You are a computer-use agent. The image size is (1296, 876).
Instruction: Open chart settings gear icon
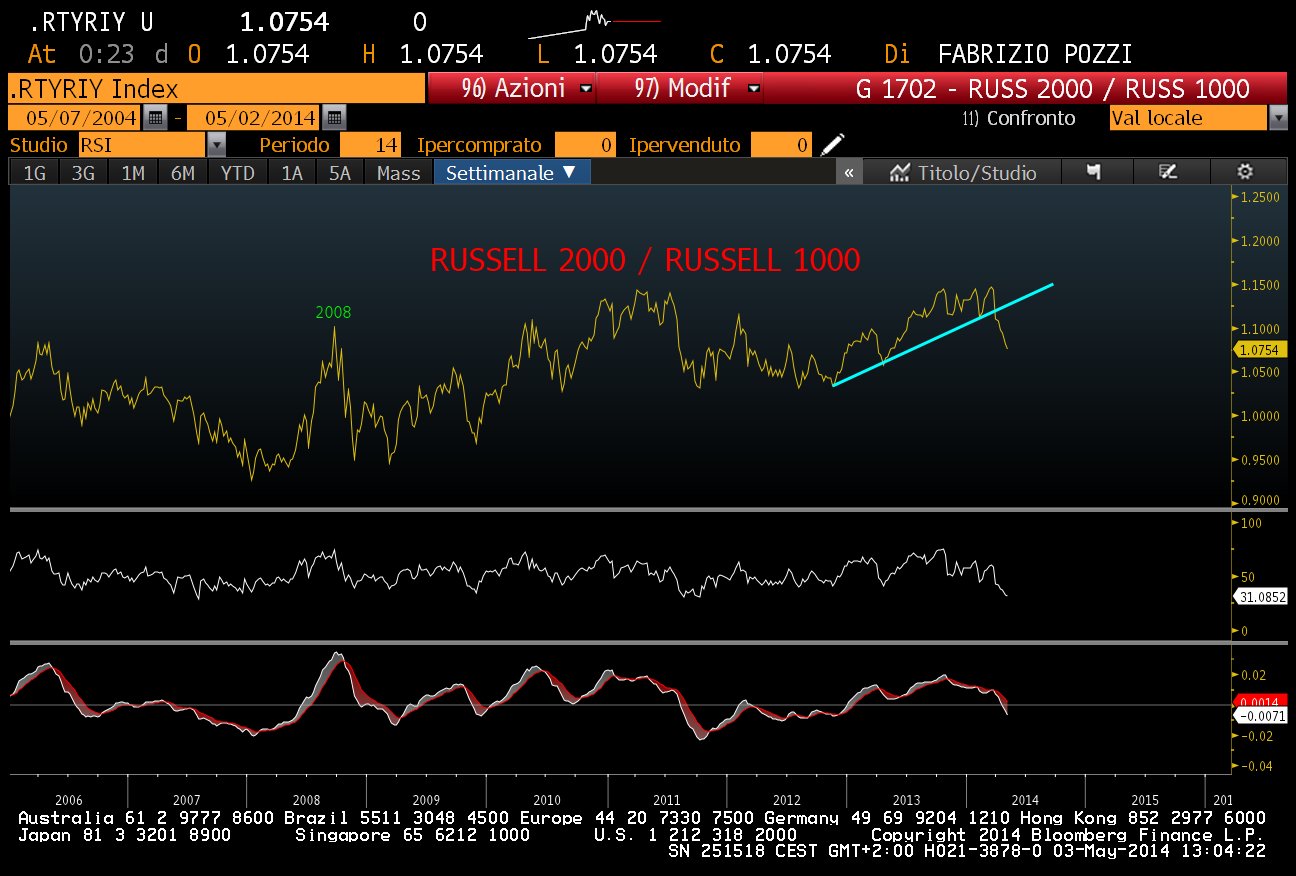[1245, 172]
